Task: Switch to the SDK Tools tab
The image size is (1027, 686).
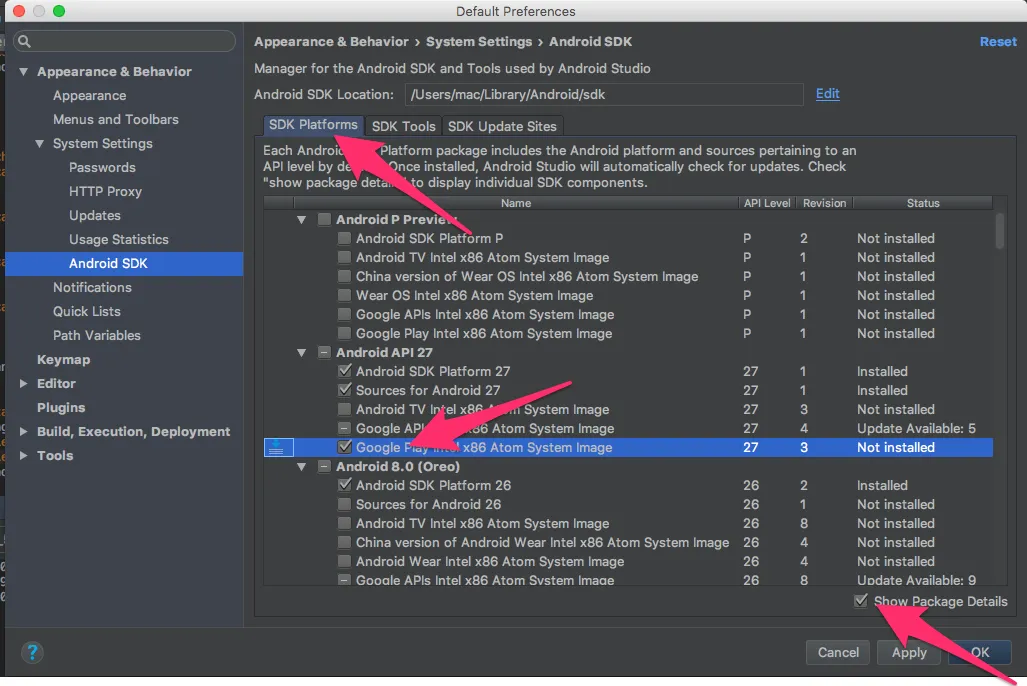Action: pyautogui.click(x=403, y=126)
